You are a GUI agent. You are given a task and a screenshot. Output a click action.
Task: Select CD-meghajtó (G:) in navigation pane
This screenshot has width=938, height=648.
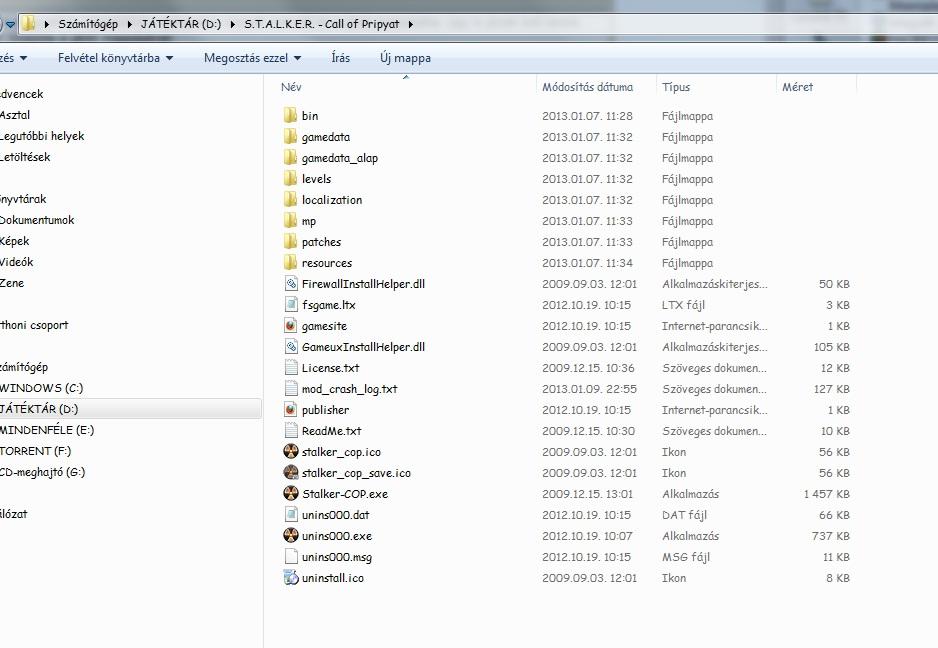[42, 471]
